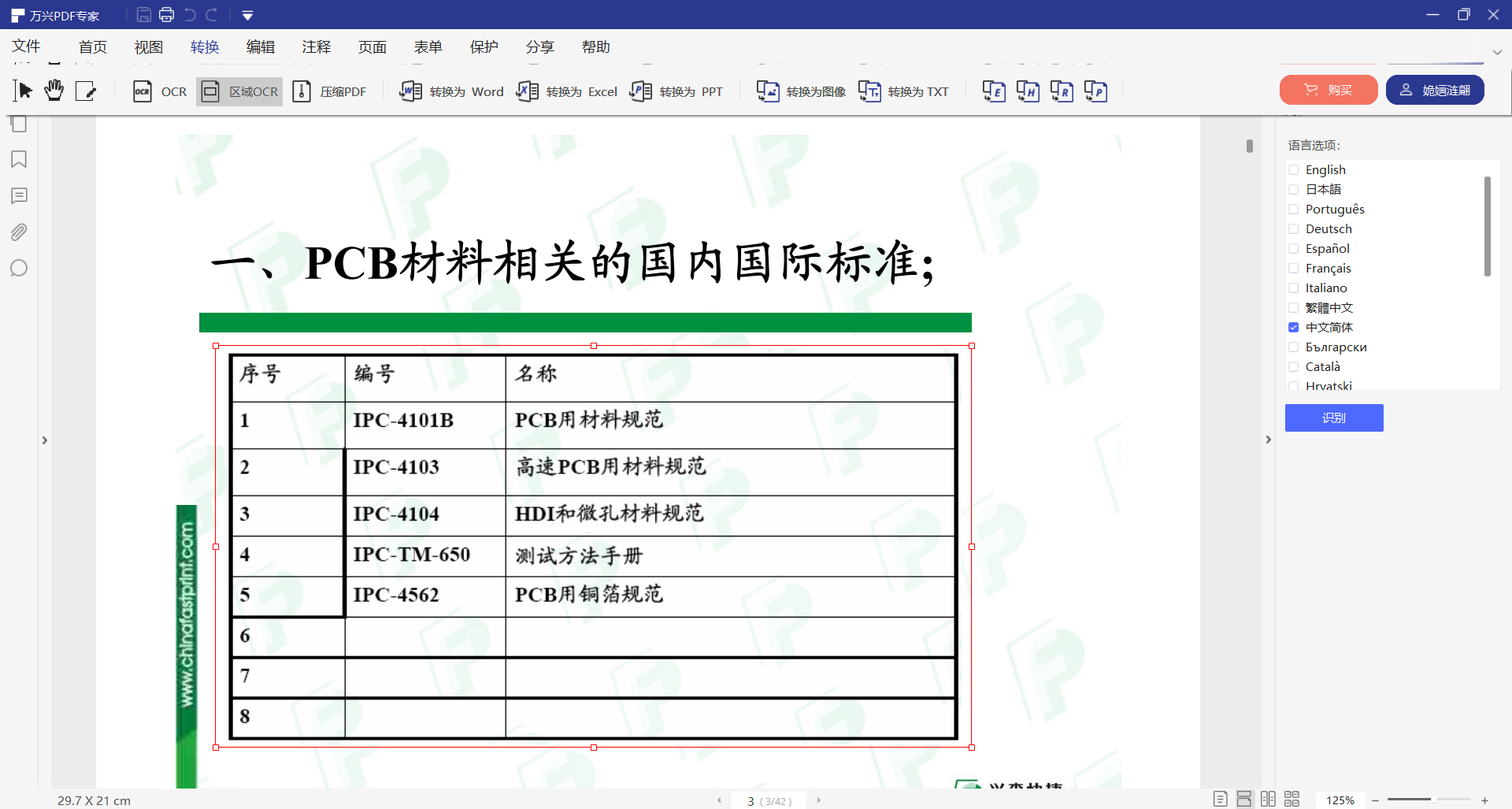Open quick access toolbar dropdown arrow

click(247, 15)
